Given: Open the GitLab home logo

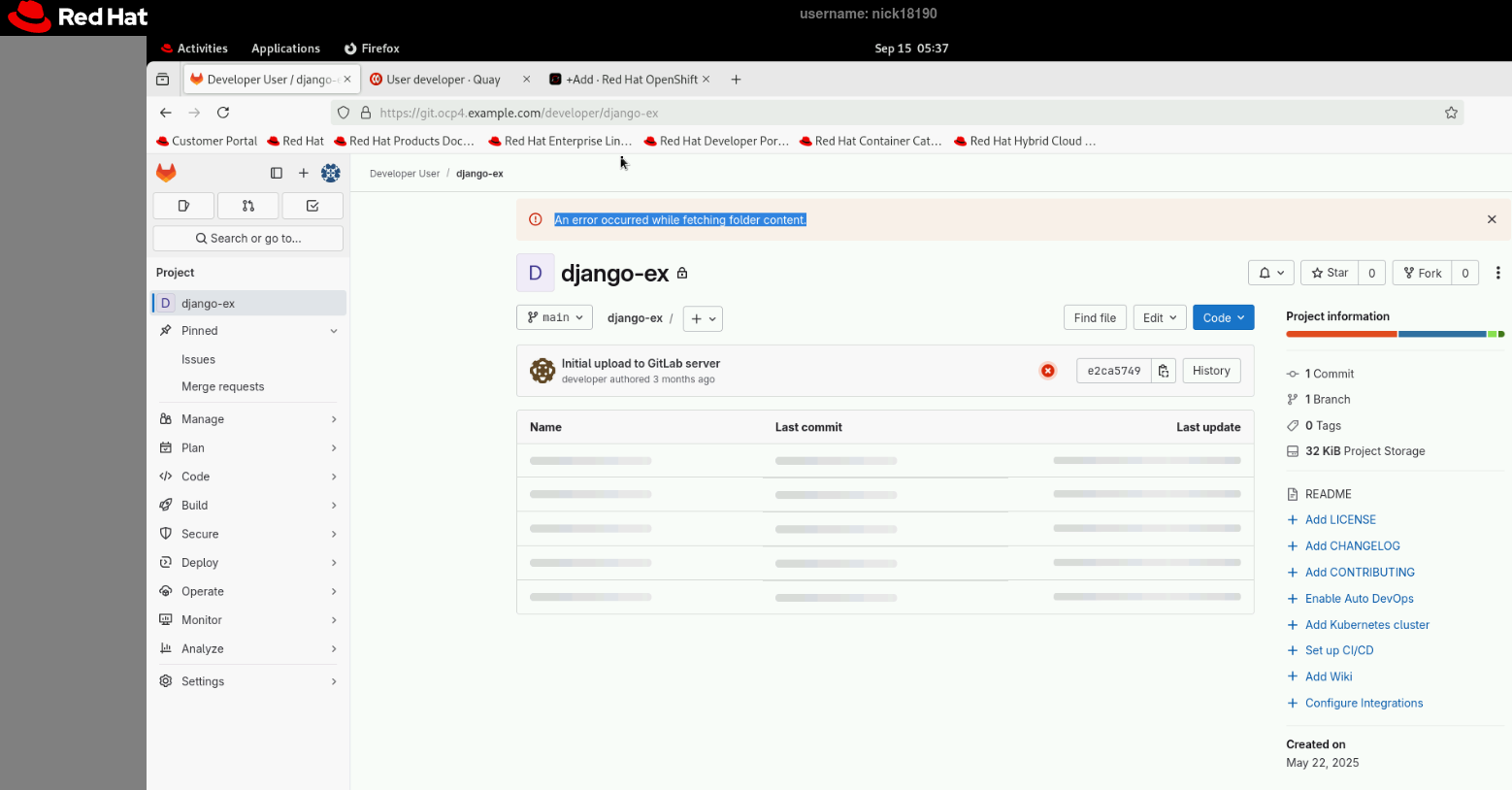Looking at the screenshot, I should point(167,173).
